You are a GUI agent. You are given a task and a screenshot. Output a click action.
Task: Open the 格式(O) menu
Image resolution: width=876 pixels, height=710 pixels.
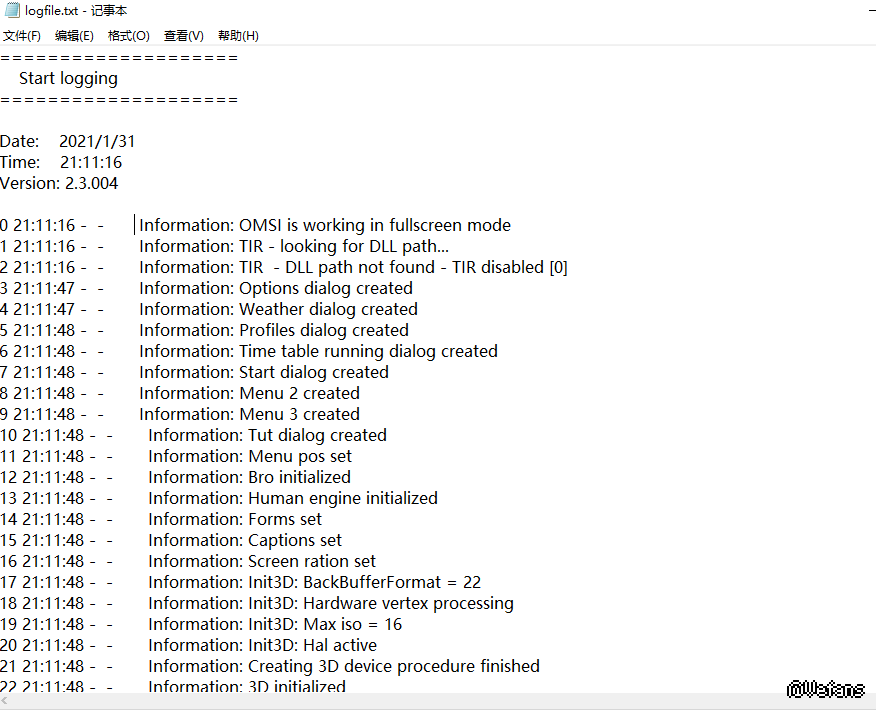[128, 36]
